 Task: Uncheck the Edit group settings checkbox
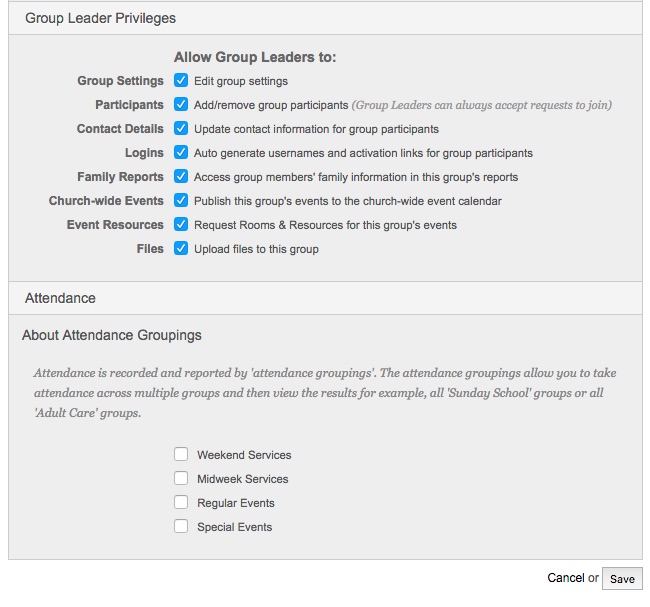pyautogui.click(x=181, y=81)
